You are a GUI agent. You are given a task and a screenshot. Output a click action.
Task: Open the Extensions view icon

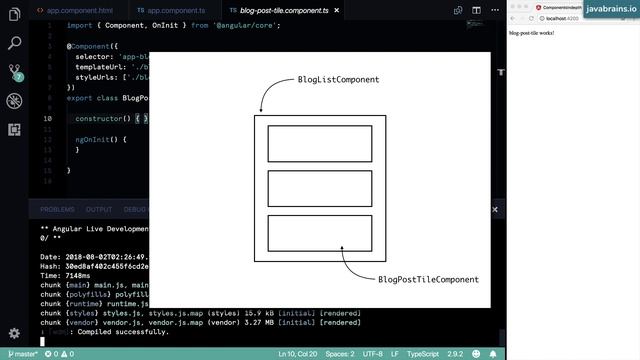pyautogui.click(x=14, y=130)
